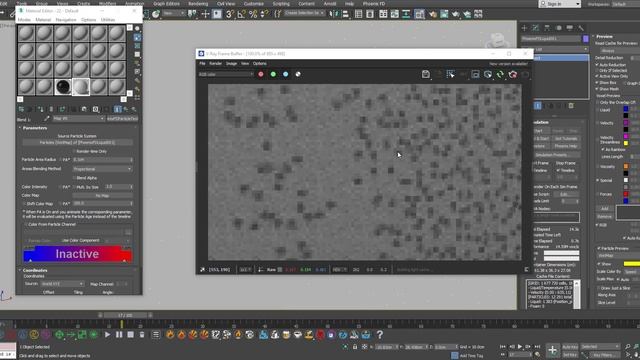Click the Material Editor pick material eyedropper

[47, 119]
